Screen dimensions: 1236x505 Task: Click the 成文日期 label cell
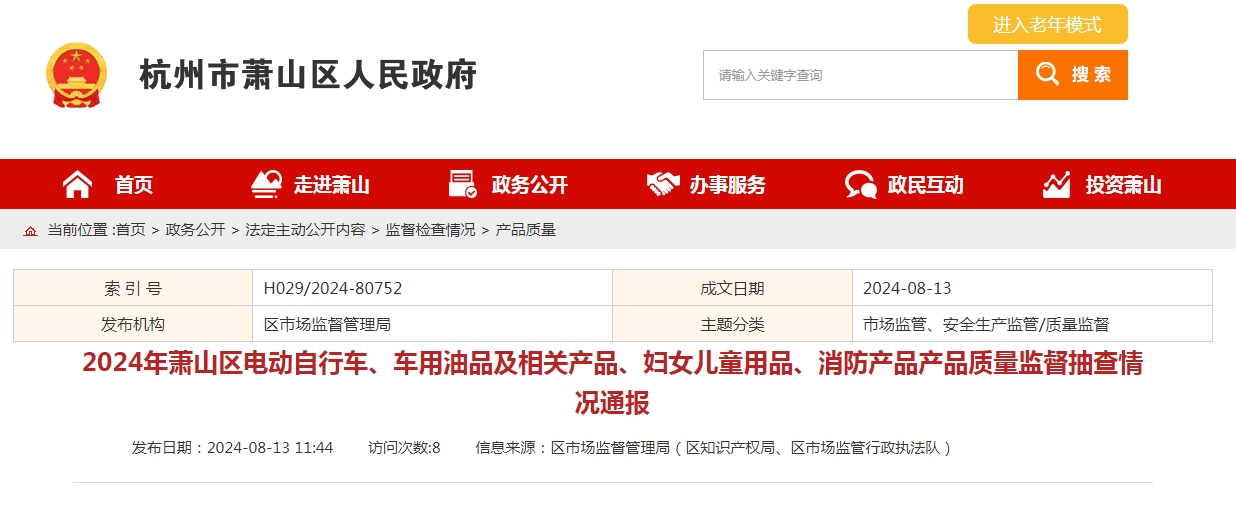coord(732,288)
